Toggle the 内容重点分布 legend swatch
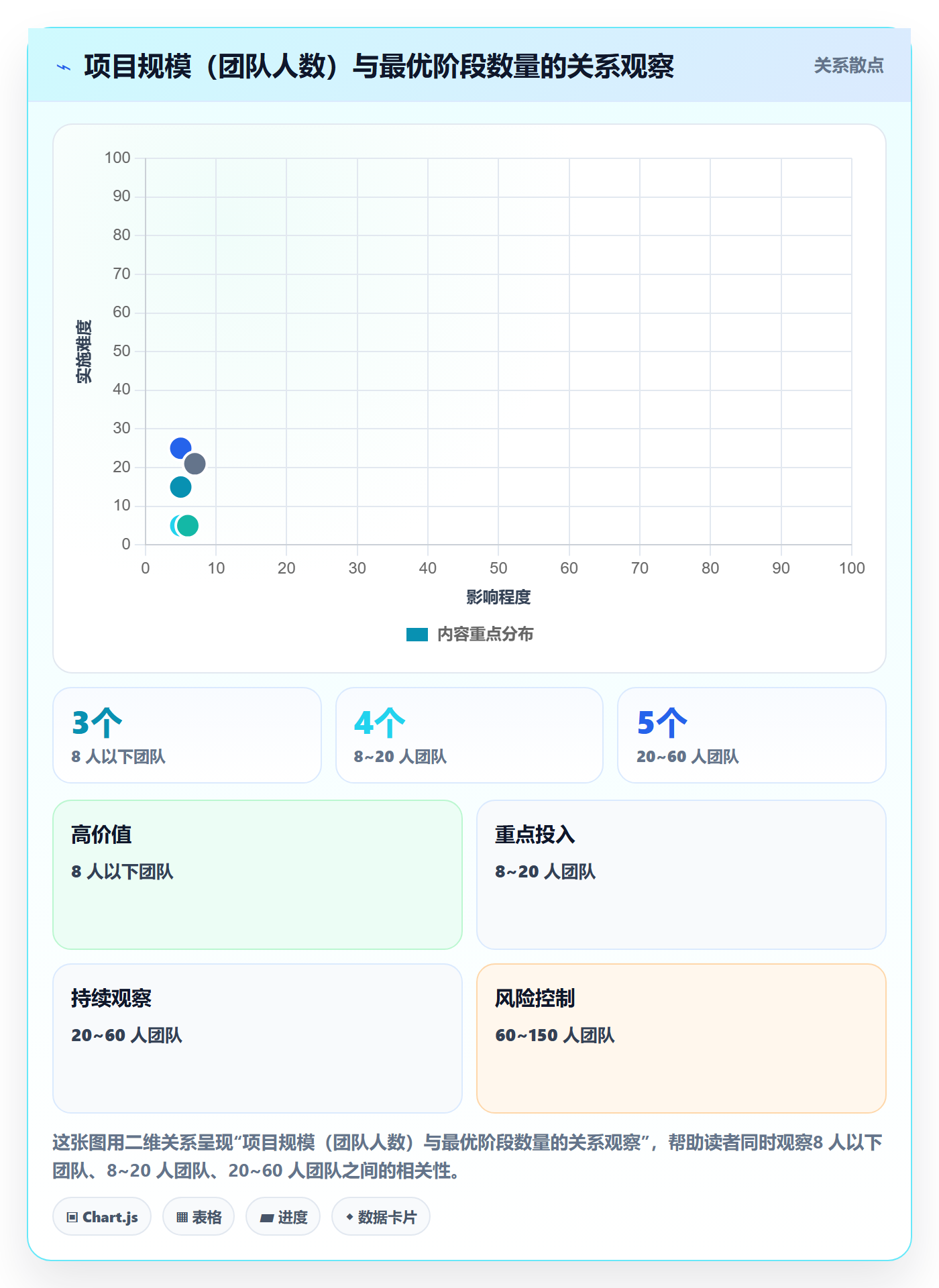Viewport: 939px width, 1288px height. coord(417,635)
